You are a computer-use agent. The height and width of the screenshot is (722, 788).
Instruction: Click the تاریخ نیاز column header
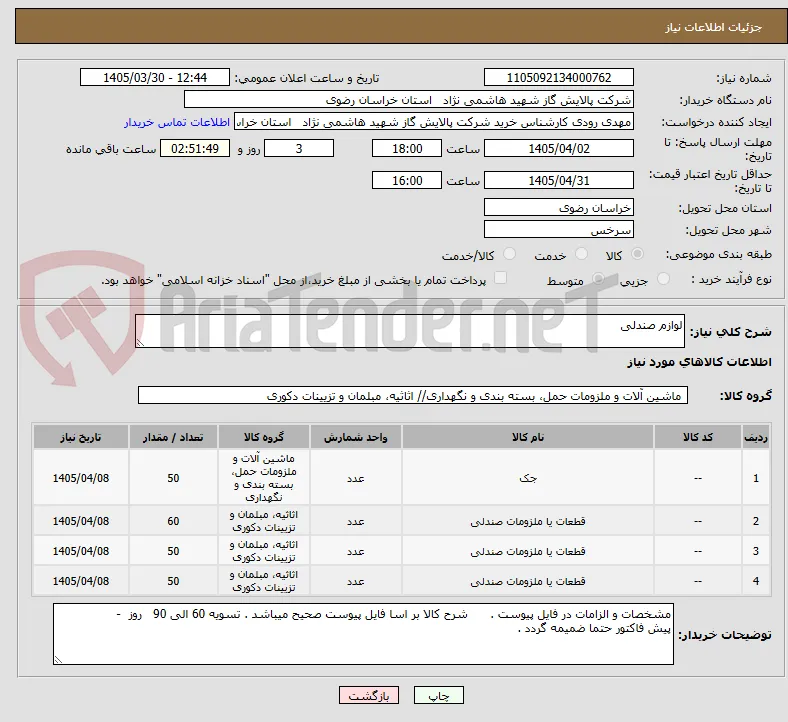click(x=81, y=437)
